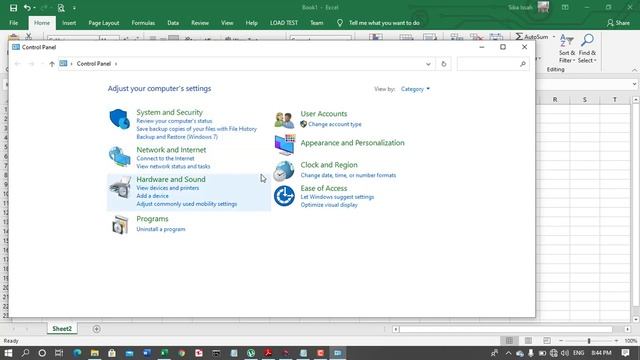This screenshot has height=360, width=640.
Task: Click the AutoSum sigma icon in Excel
Action: pyautogui.click(x=519, y=37)
